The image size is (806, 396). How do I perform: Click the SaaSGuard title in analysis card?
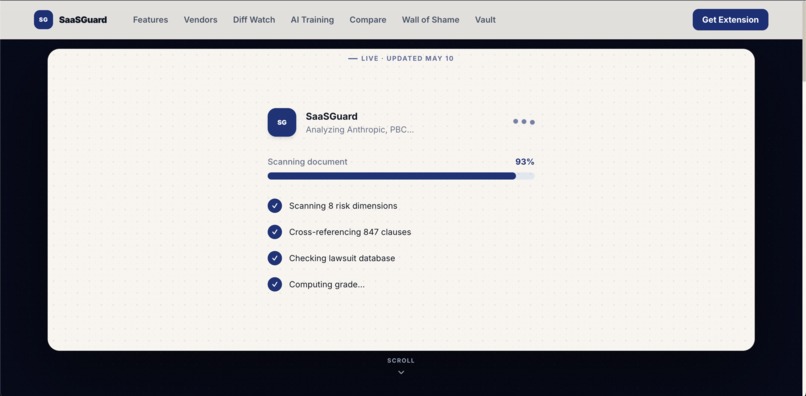331,116
